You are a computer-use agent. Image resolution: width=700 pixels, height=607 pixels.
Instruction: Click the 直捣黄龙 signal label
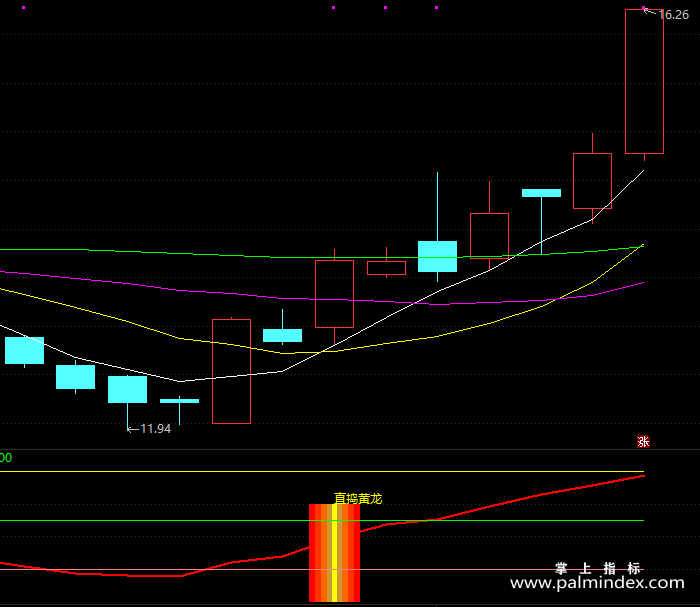click(x=358, y=499)
